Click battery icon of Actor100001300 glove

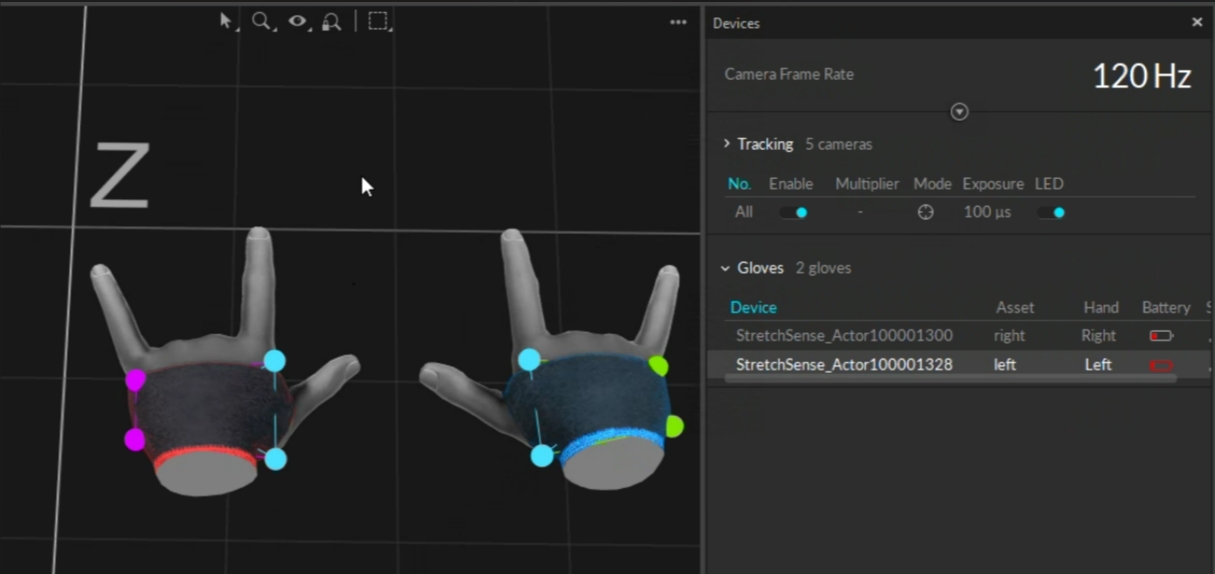pyautogui.click(x=1160, y=336)
